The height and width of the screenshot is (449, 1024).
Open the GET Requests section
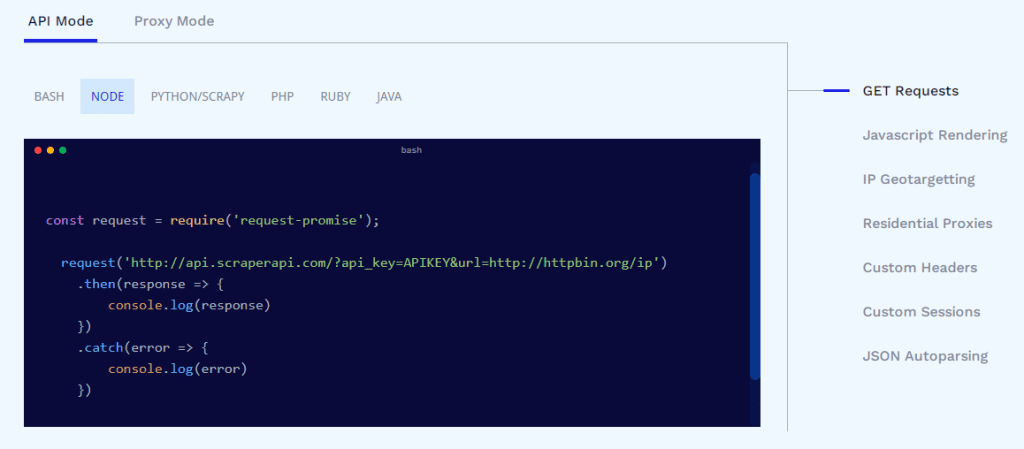(910, 91)
